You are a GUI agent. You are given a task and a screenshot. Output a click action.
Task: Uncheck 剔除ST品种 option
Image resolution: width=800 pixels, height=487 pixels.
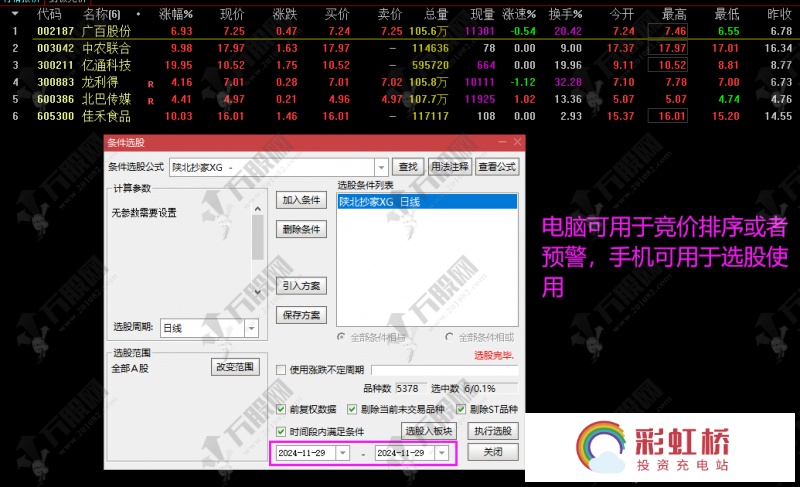coord(460,409)
